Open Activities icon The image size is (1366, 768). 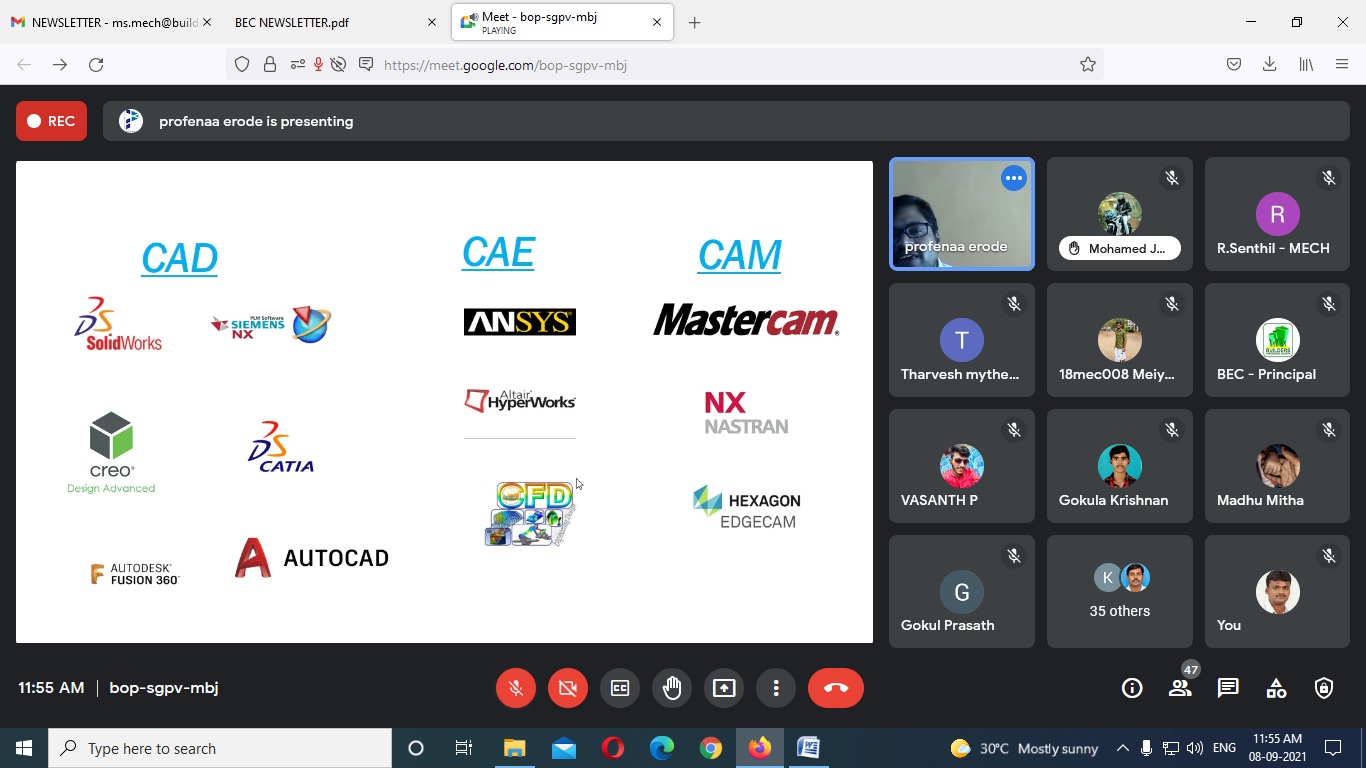tap(1276, 688)
